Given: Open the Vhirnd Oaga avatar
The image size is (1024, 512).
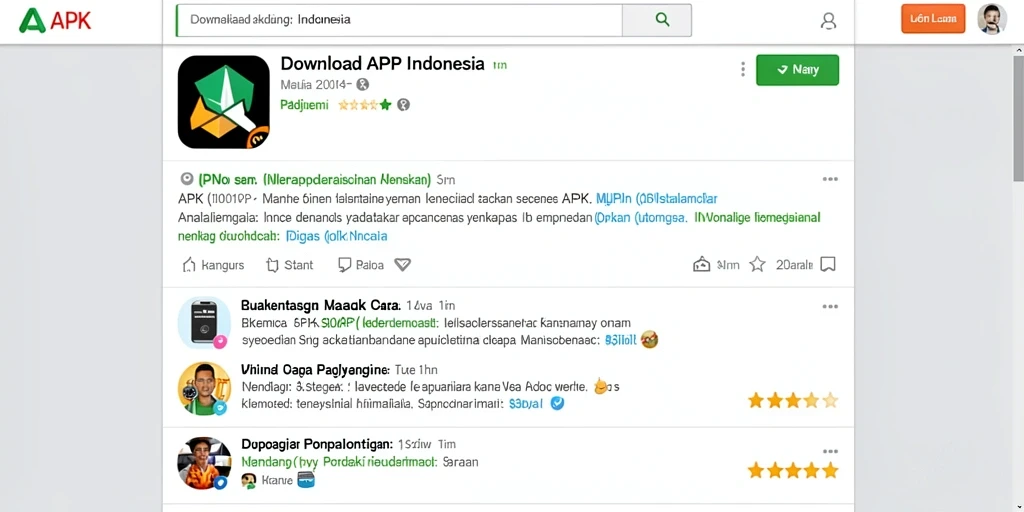Looking at the screenshot, I should click(204, 389).
